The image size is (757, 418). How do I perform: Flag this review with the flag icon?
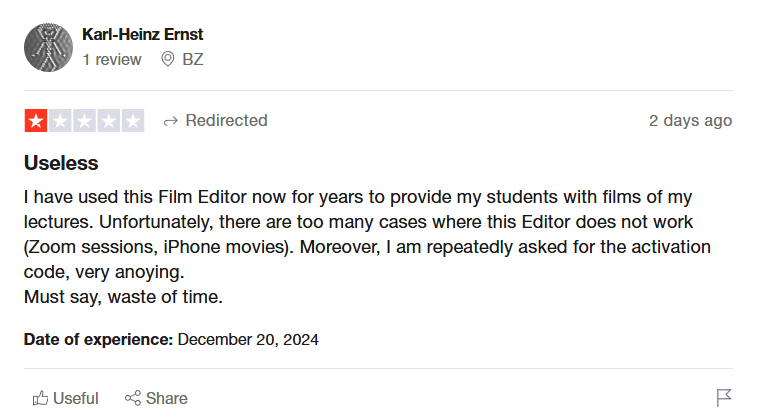pos(724,398)
